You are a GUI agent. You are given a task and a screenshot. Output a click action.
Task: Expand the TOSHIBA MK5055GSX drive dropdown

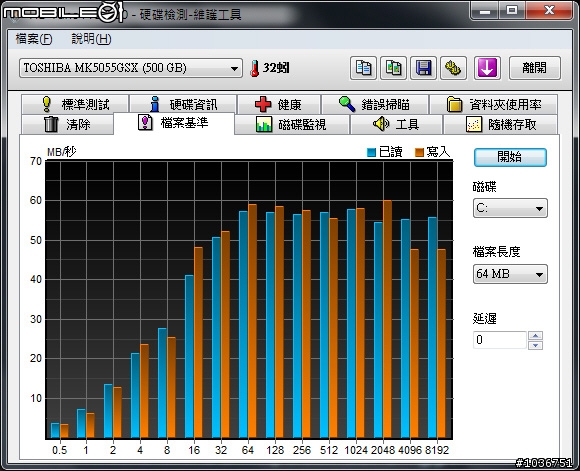pyautogui.click(x=131, y=68)
